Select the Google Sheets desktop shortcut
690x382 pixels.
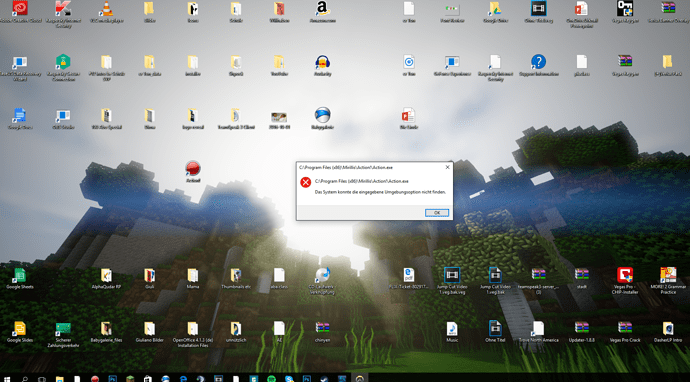click(20, 279)
